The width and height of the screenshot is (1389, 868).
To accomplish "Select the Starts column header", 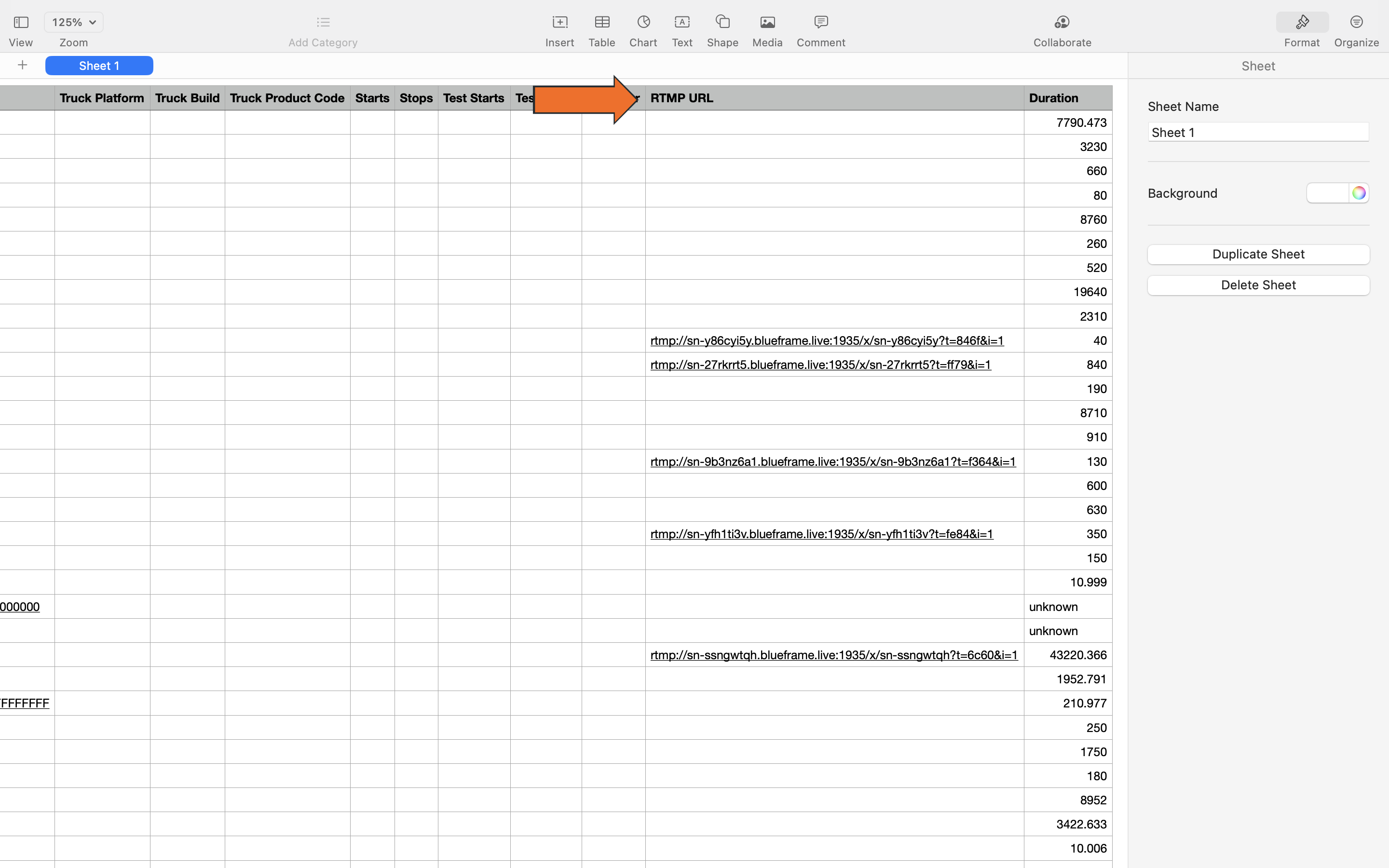I will pyautogui.click(x=372, y=98).
